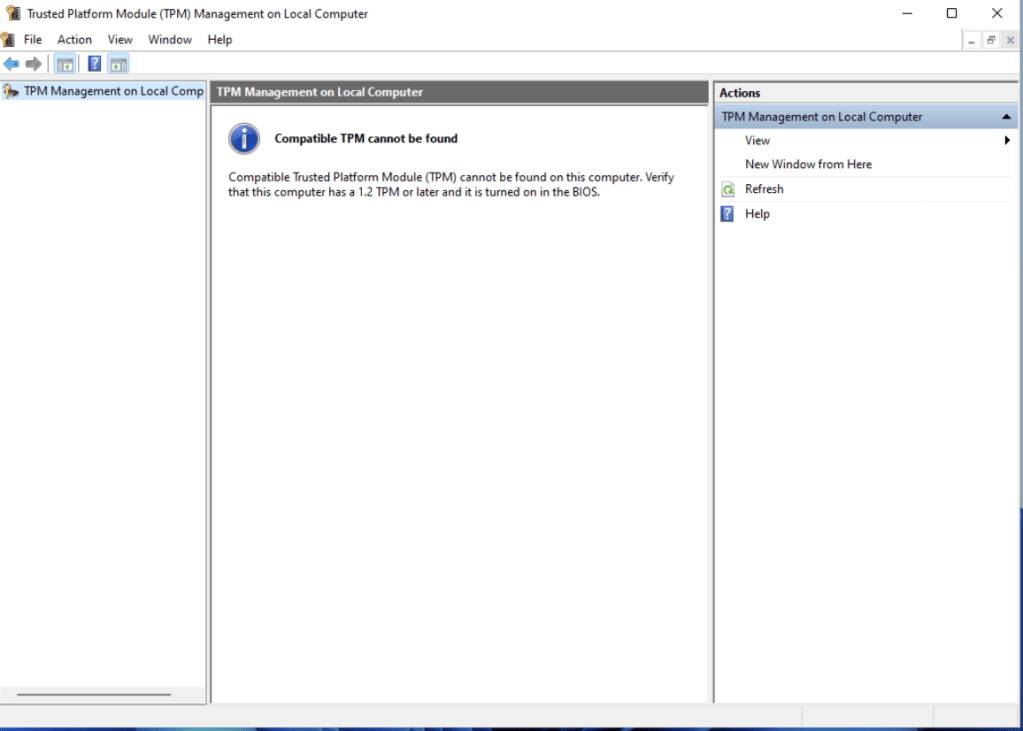
Task: Click the Refresh icon in the Actions pane
Action: pyautogui.click(x=728, y=189)
